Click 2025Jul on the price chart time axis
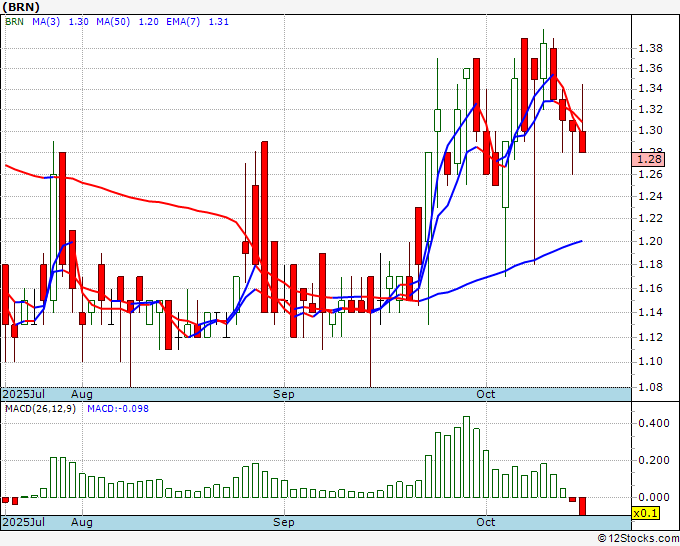The height and width of the screenshot is (546, 680). 23,394
